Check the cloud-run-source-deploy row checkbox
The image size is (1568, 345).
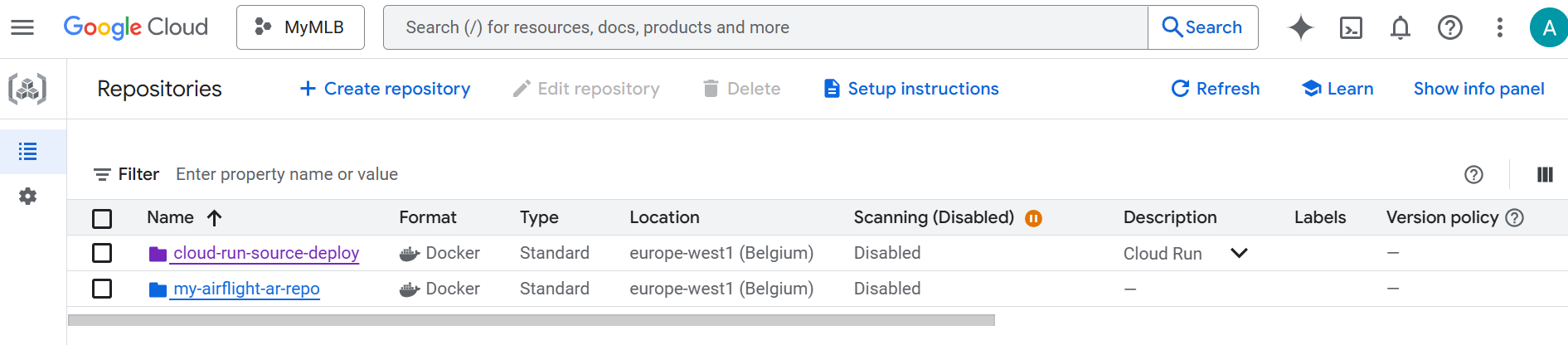[x=102, y=253]
